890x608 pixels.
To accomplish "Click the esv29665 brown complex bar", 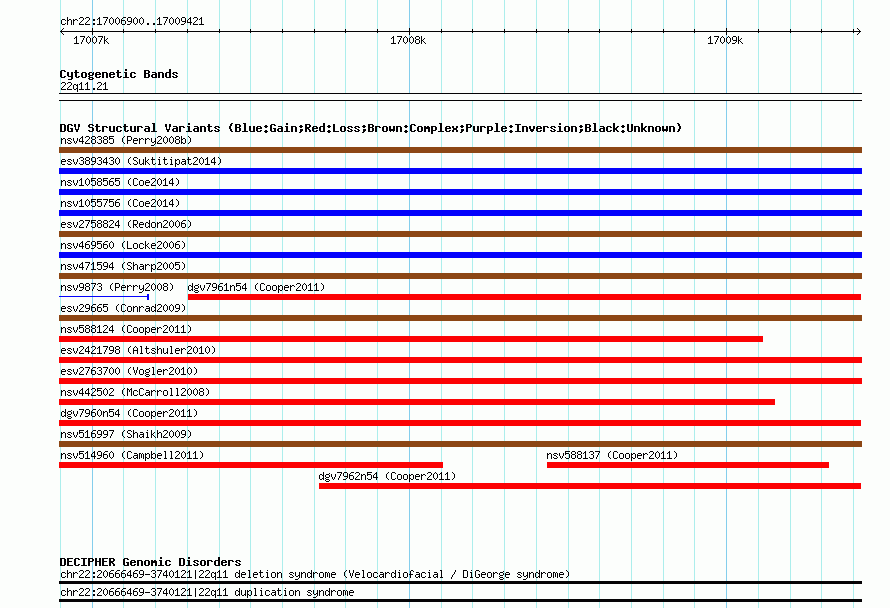I will (460, 318).
